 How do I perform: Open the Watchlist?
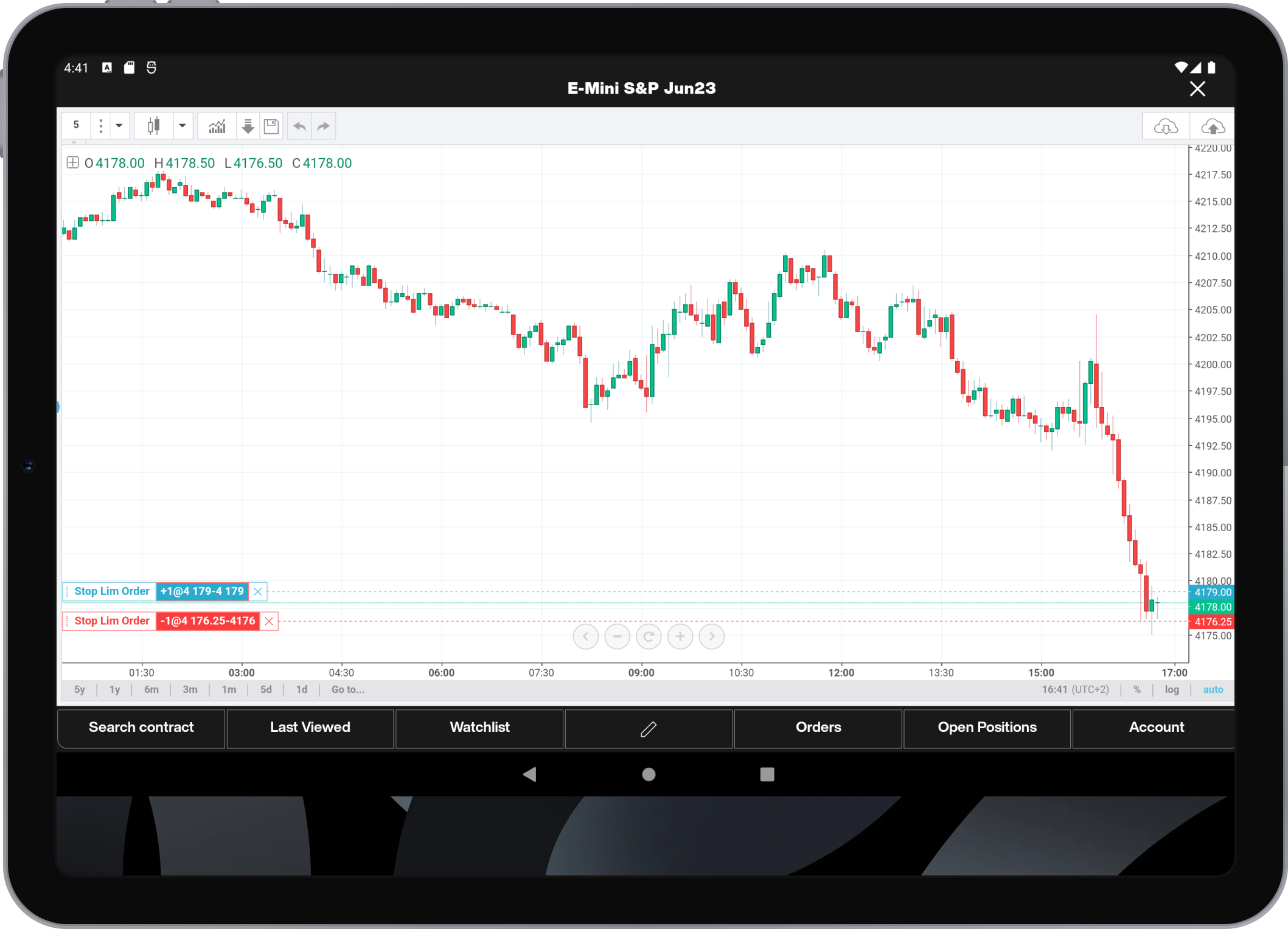coord(479,728)
